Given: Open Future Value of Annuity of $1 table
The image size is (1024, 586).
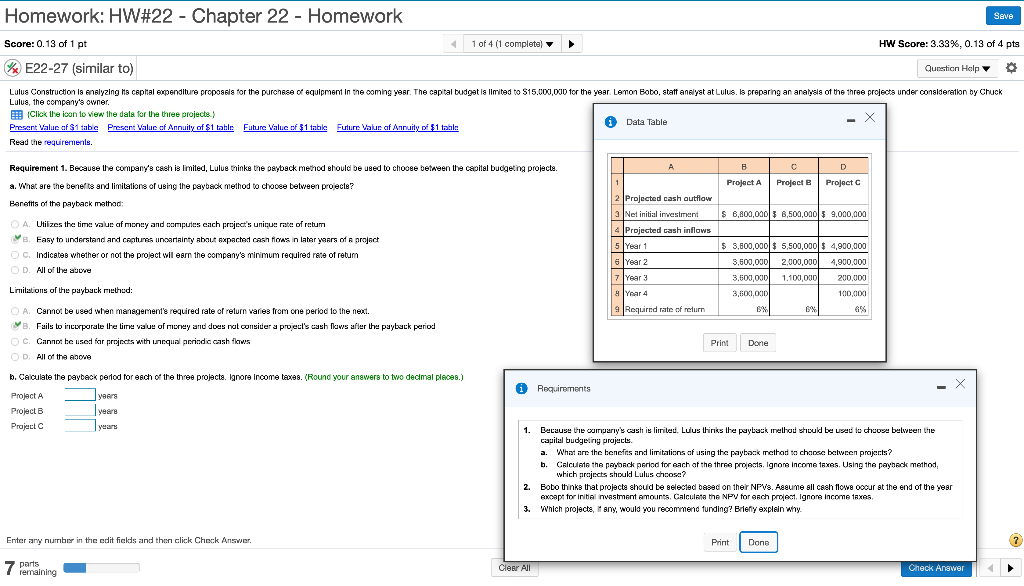Looking at the screenshot, I should (x=398, y=127).
